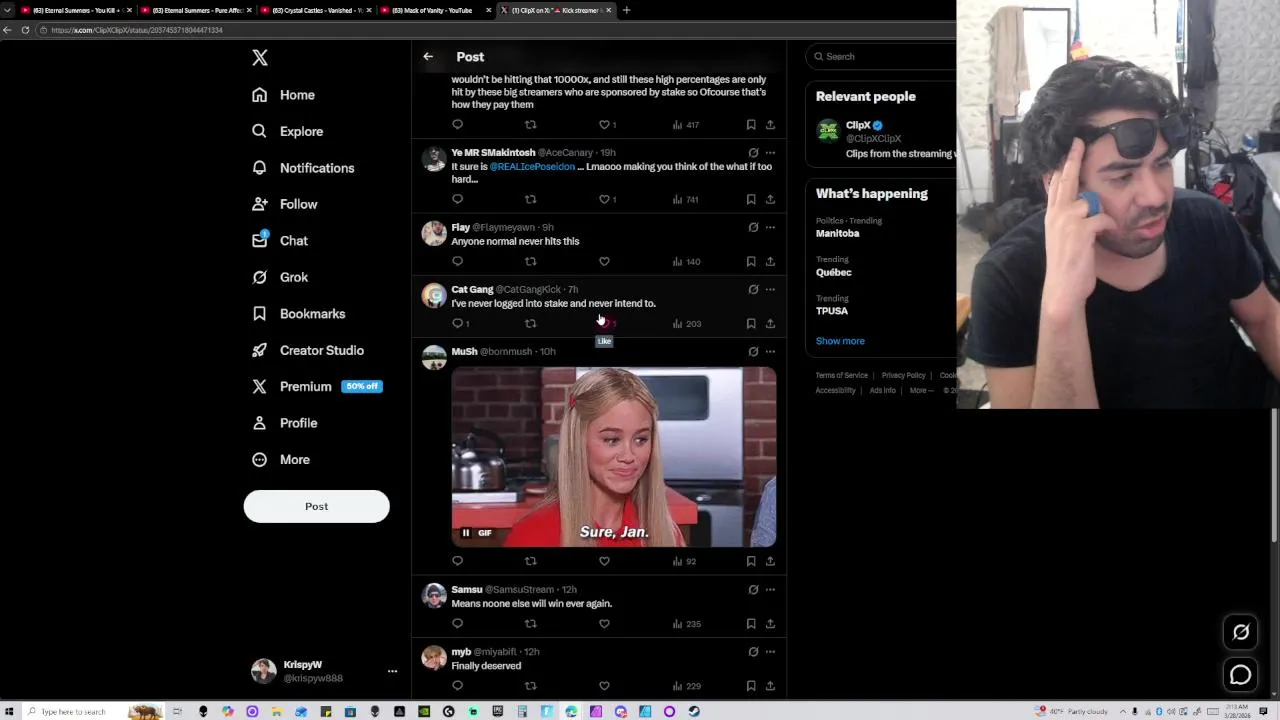Bookmark Samsu's reply

click(x=751, y=624)
